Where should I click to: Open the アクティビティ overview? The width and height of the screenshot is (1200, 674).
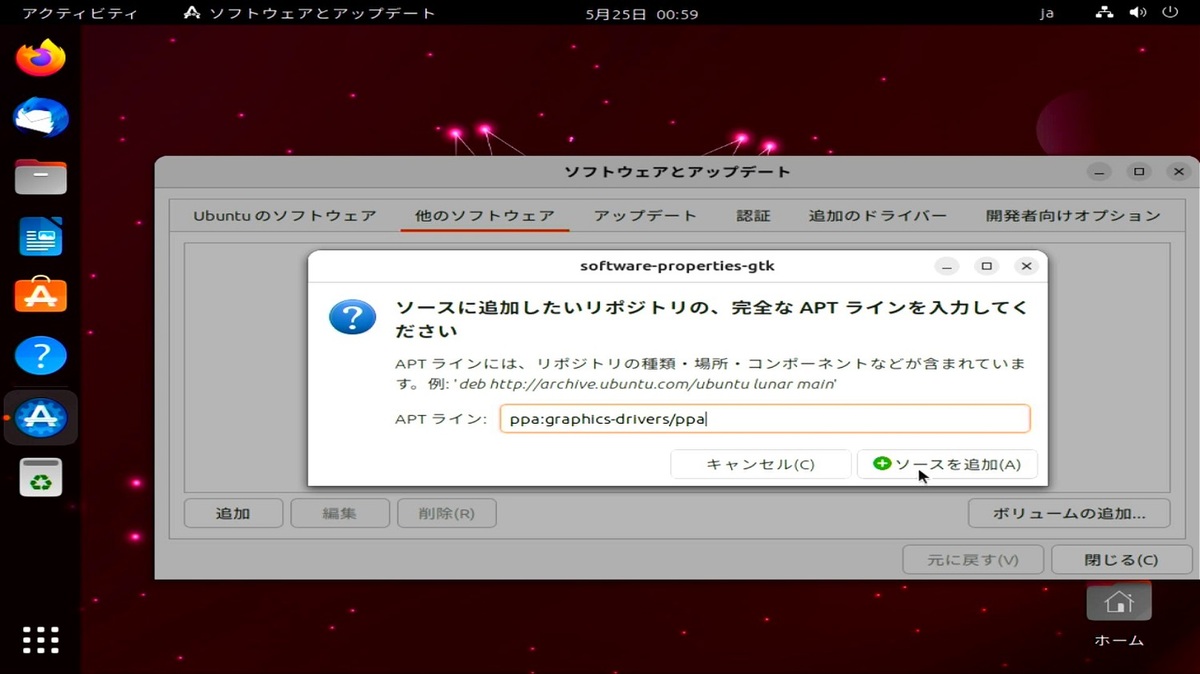pyautogui.click(x=80, y=14)
